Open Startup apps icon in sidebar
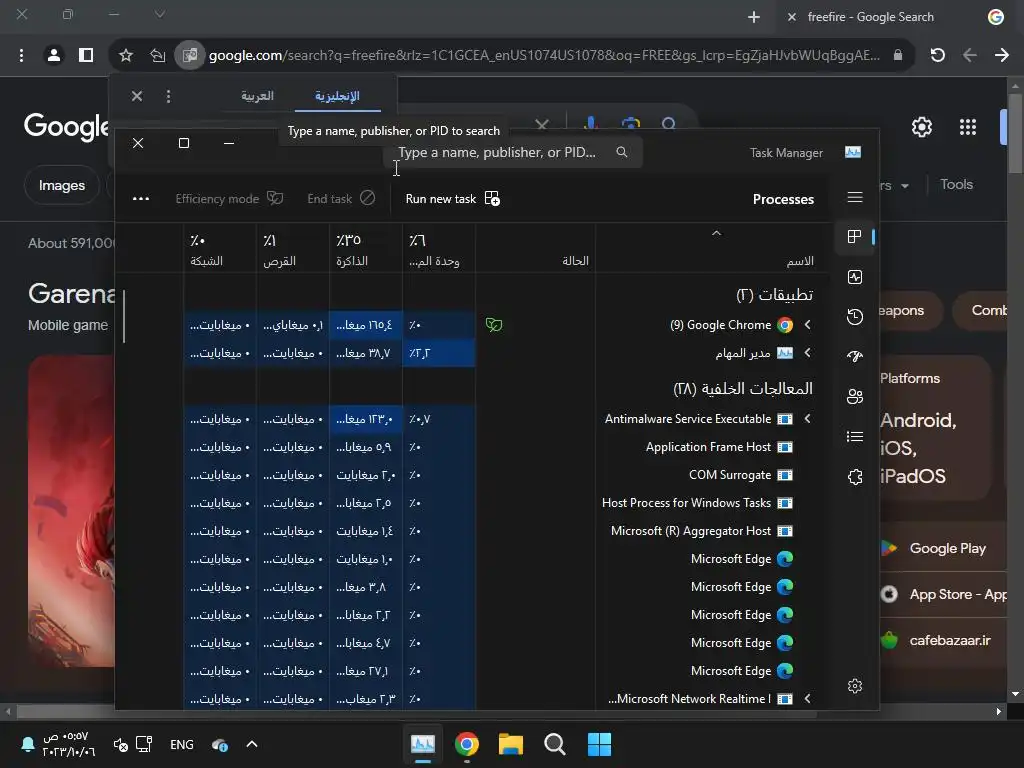 pyautogui.click(x=854, y=357)
